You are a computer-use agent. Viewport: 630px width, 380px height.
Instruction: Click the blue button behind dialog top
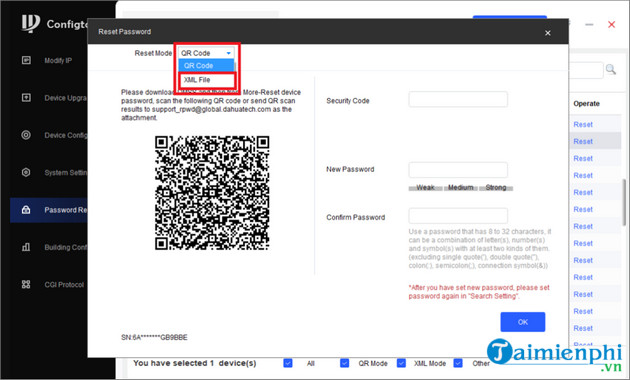point(509,17)
